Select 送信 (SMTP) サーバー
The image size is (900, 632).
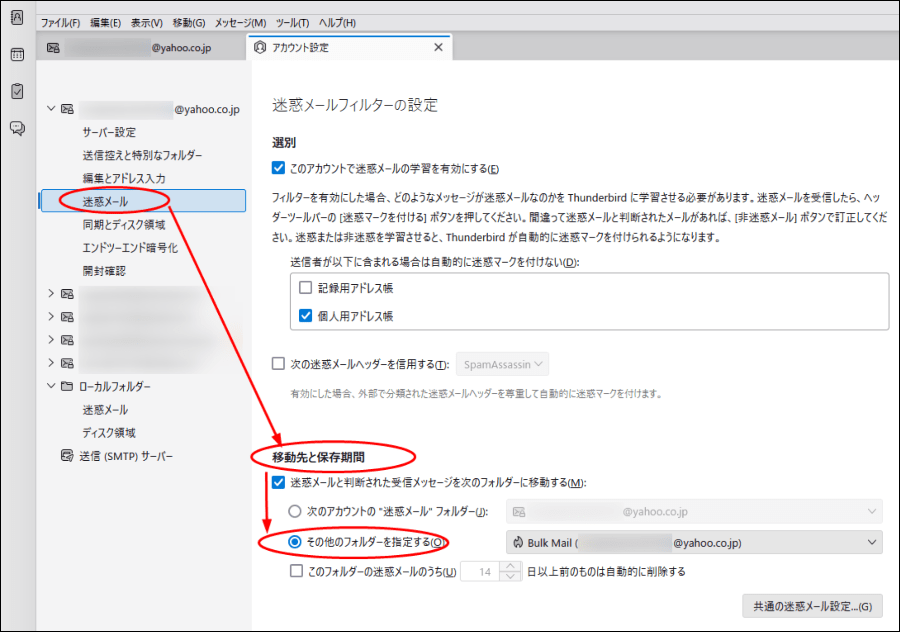tap(126, 456)
